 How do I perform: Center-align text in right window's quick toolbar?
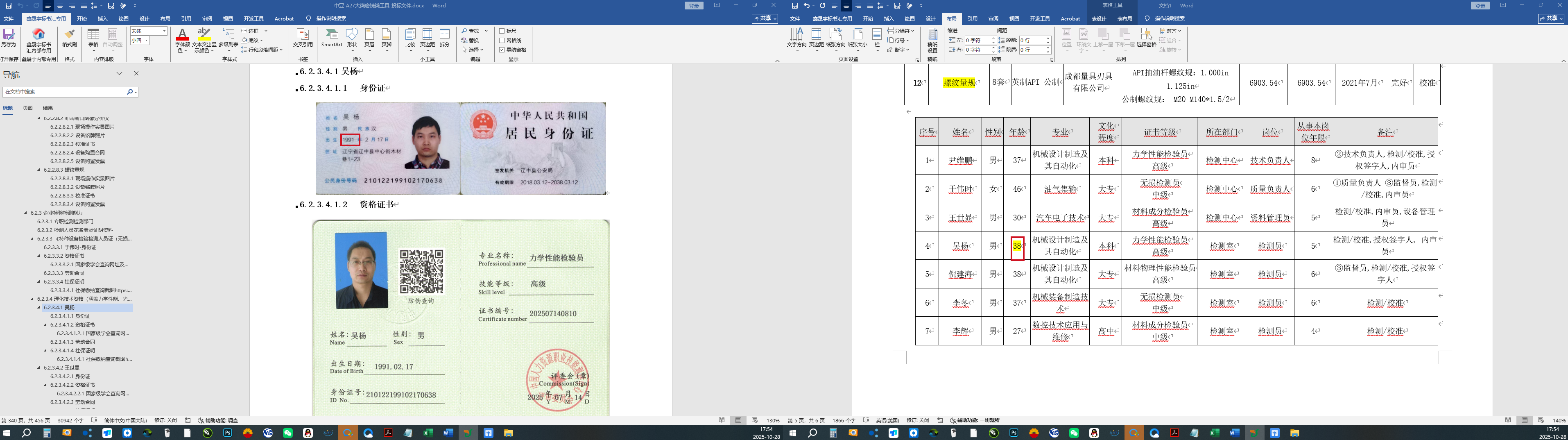click(846, 5)
